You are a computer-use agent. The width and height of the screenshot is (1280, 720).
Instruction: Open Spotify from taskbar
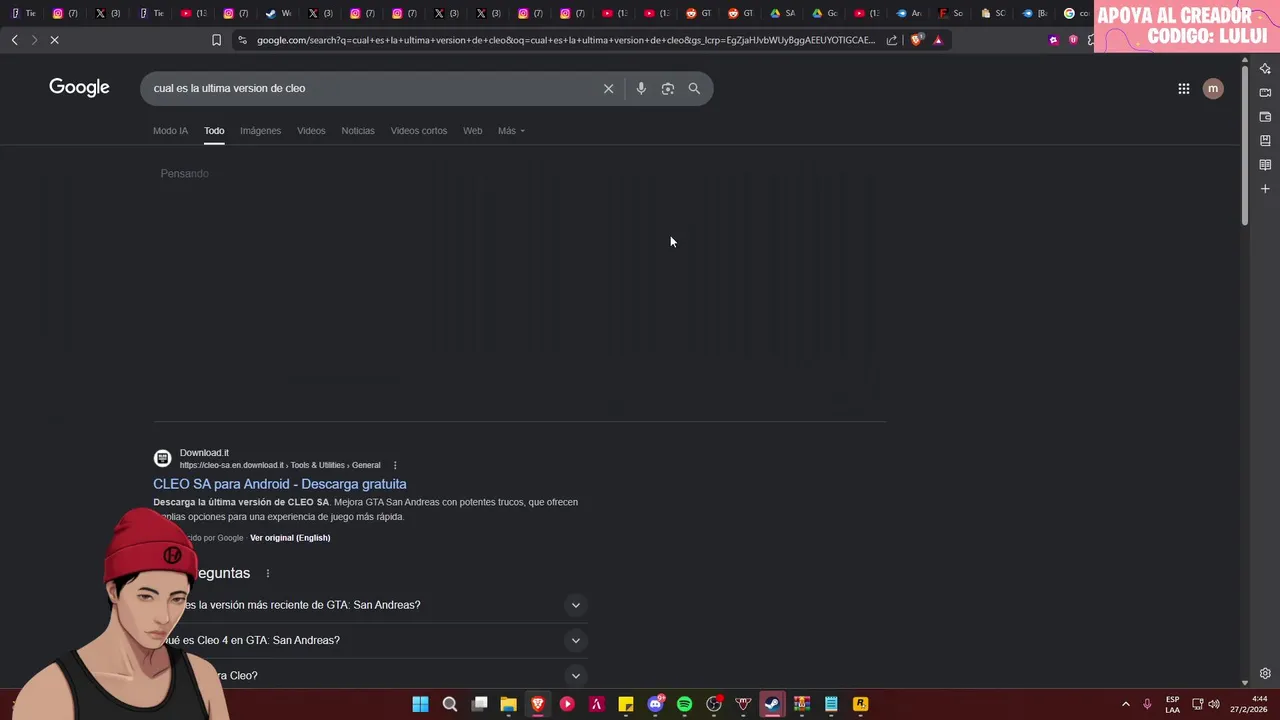tap(684, 704)
